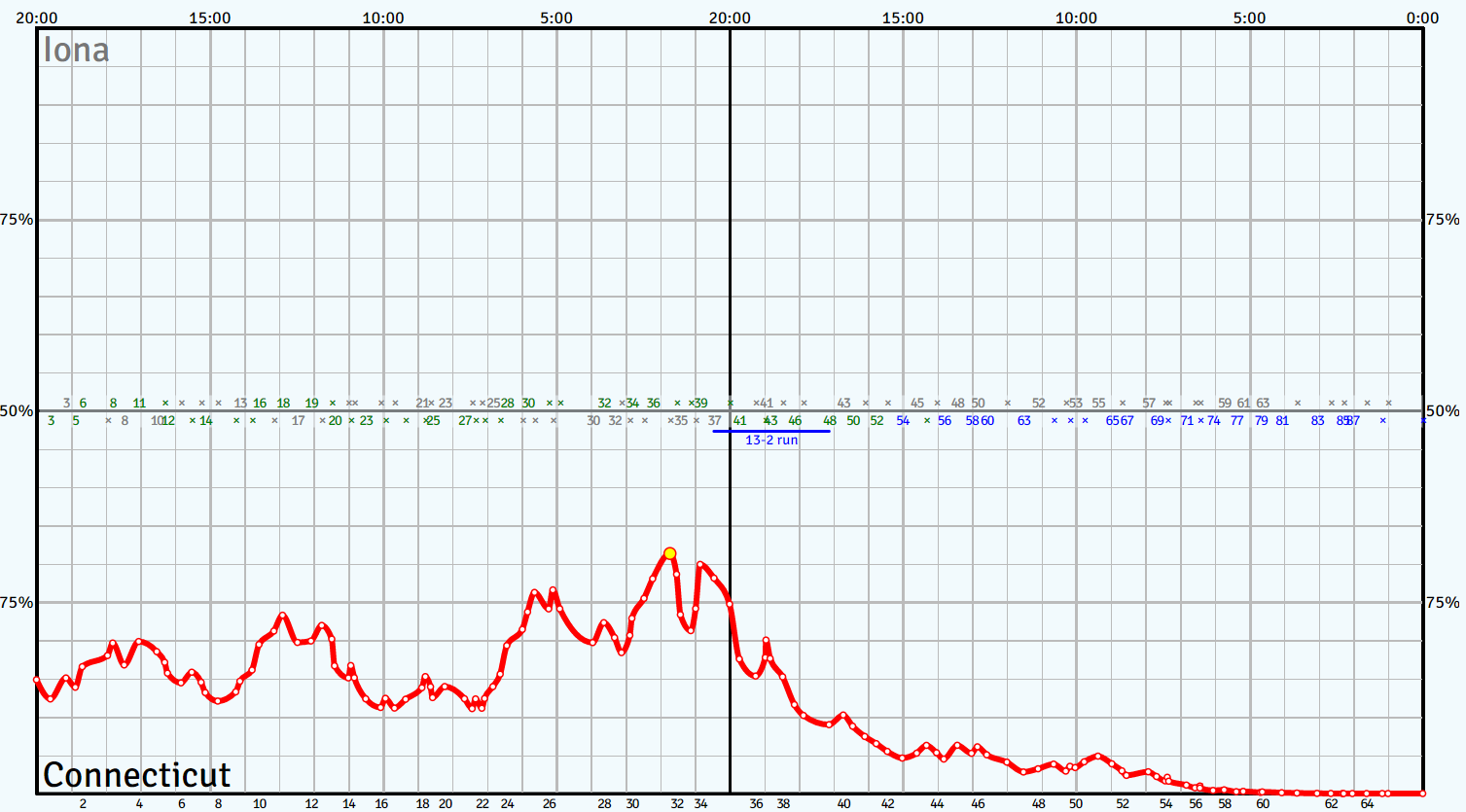Select Connecticut's blue score marker "71"

pyautogui.click(x=1187, y=421)
